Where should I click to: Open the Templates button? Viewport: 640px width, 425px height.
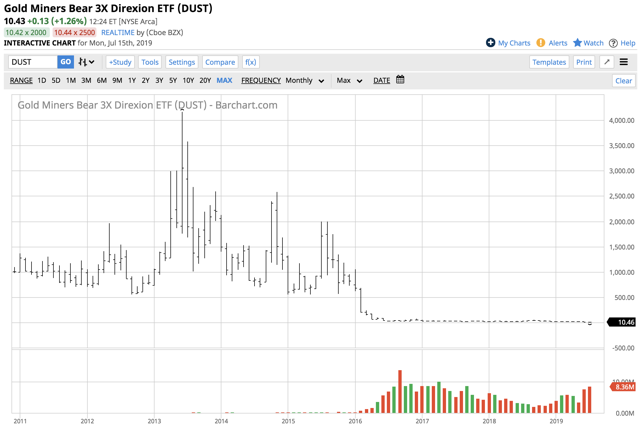(x=549, y=62)
